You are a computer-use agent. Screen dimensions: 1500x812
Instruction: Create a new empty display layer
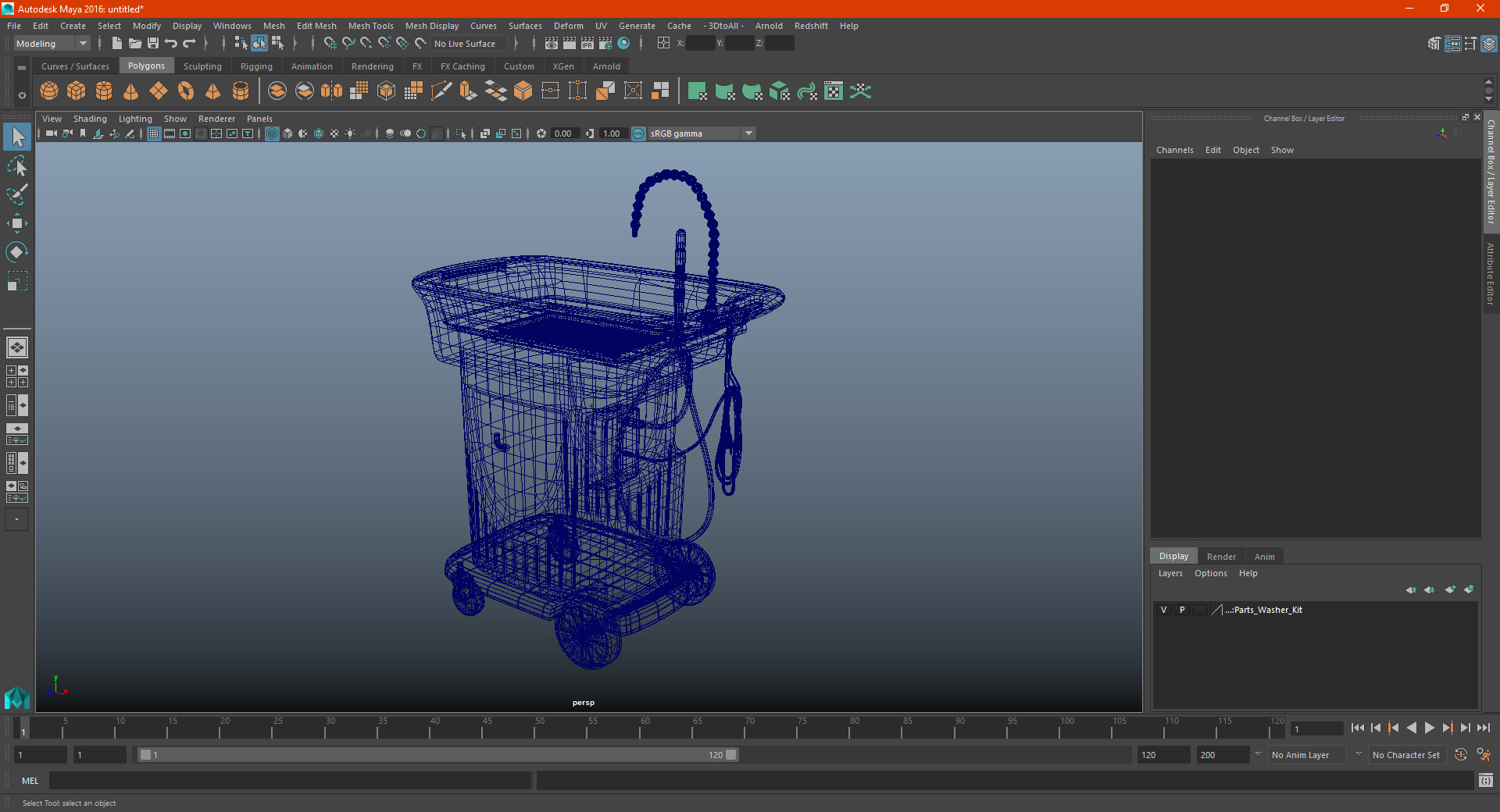[x=1451, y=589]
